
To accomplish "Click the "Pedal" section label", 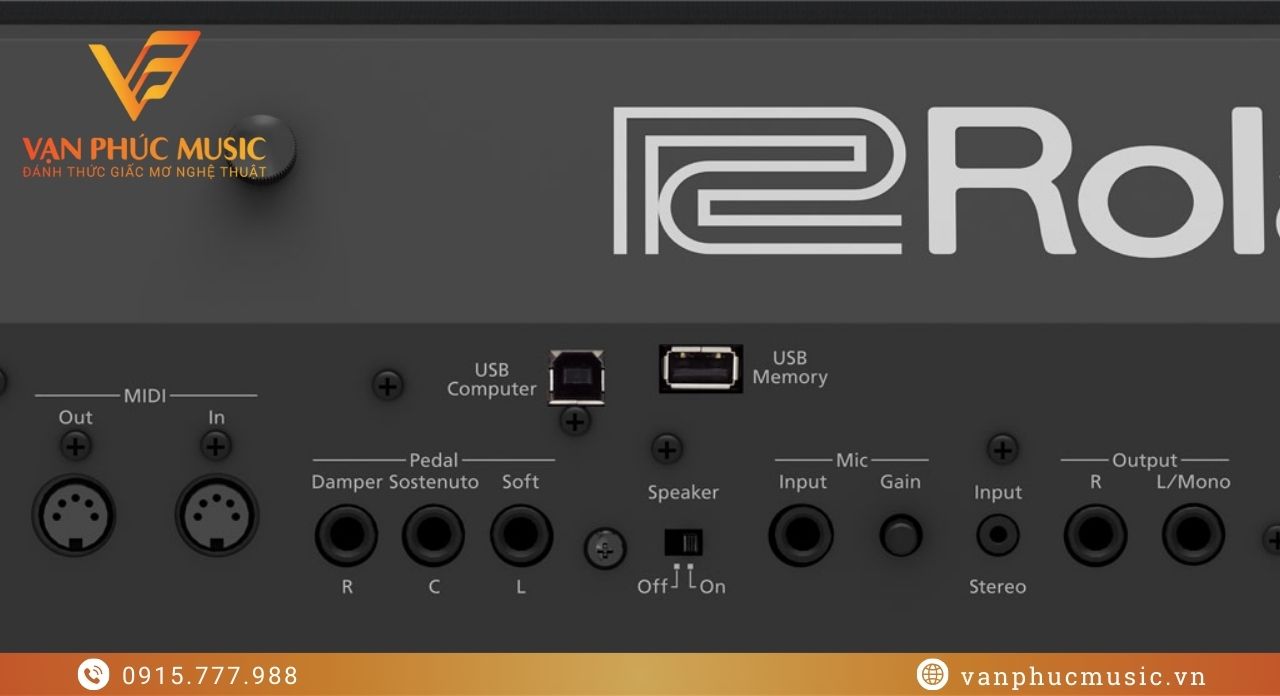I will click(x=433, y=460).
